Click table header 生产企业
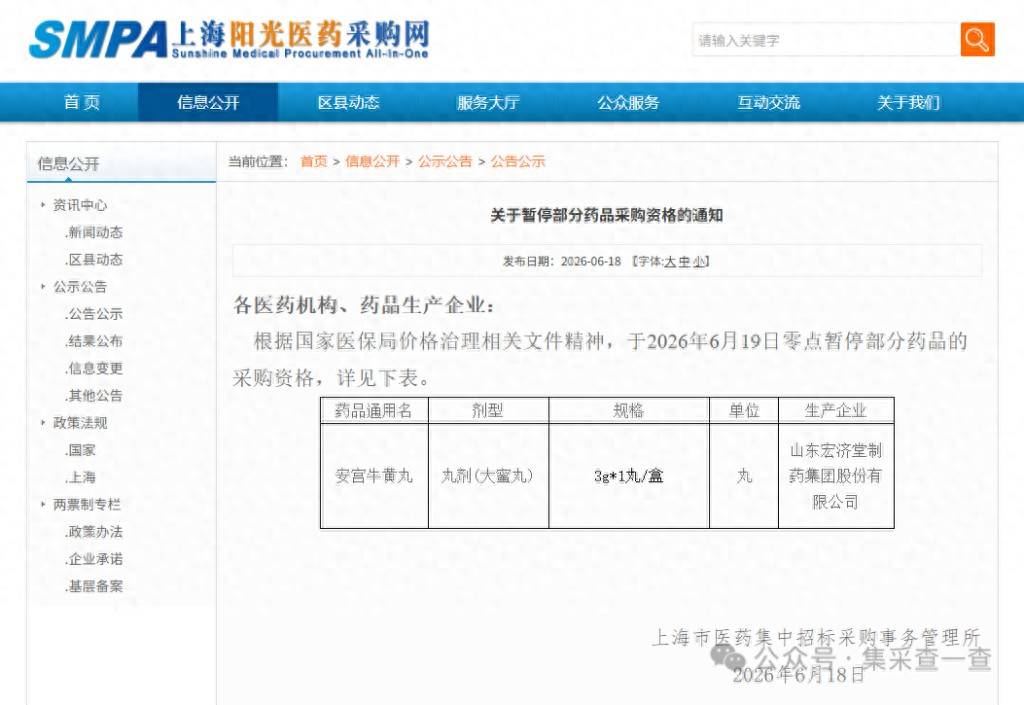Image resolution: width=1024 pixels, height=705 pixels. click(835, 411)
